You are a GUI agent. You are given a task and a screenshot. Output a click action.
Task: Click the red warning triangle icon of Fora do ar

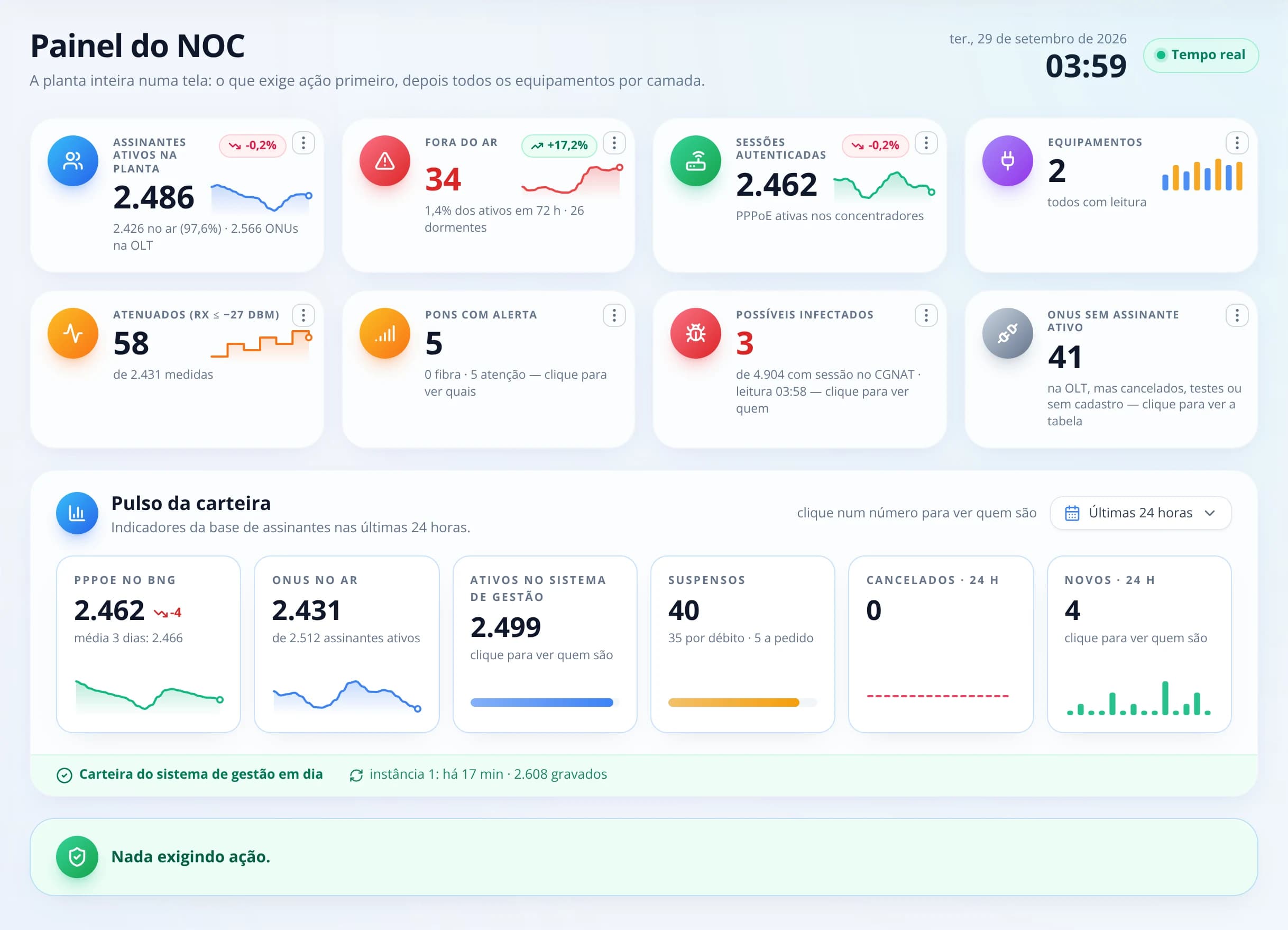point(384,161)
